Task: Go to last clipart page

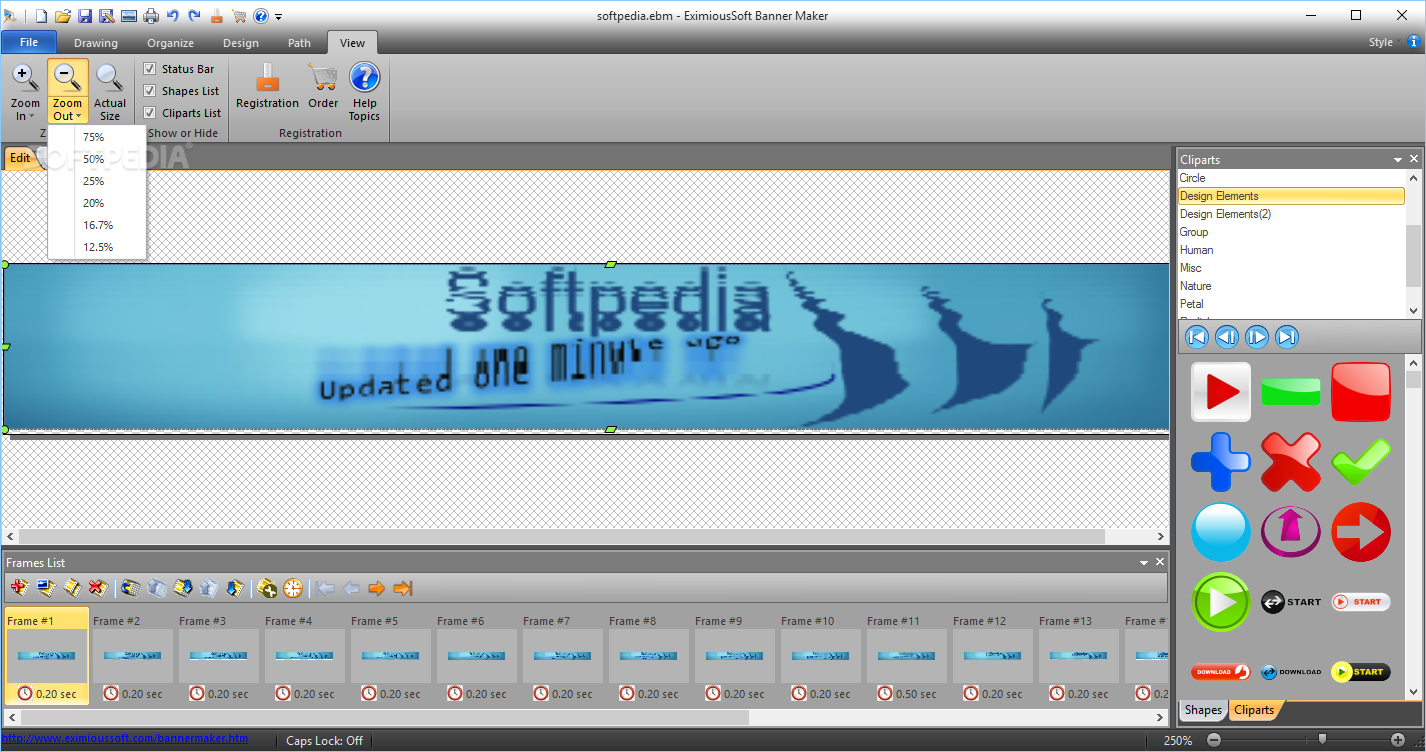Action: point(1288,337)
